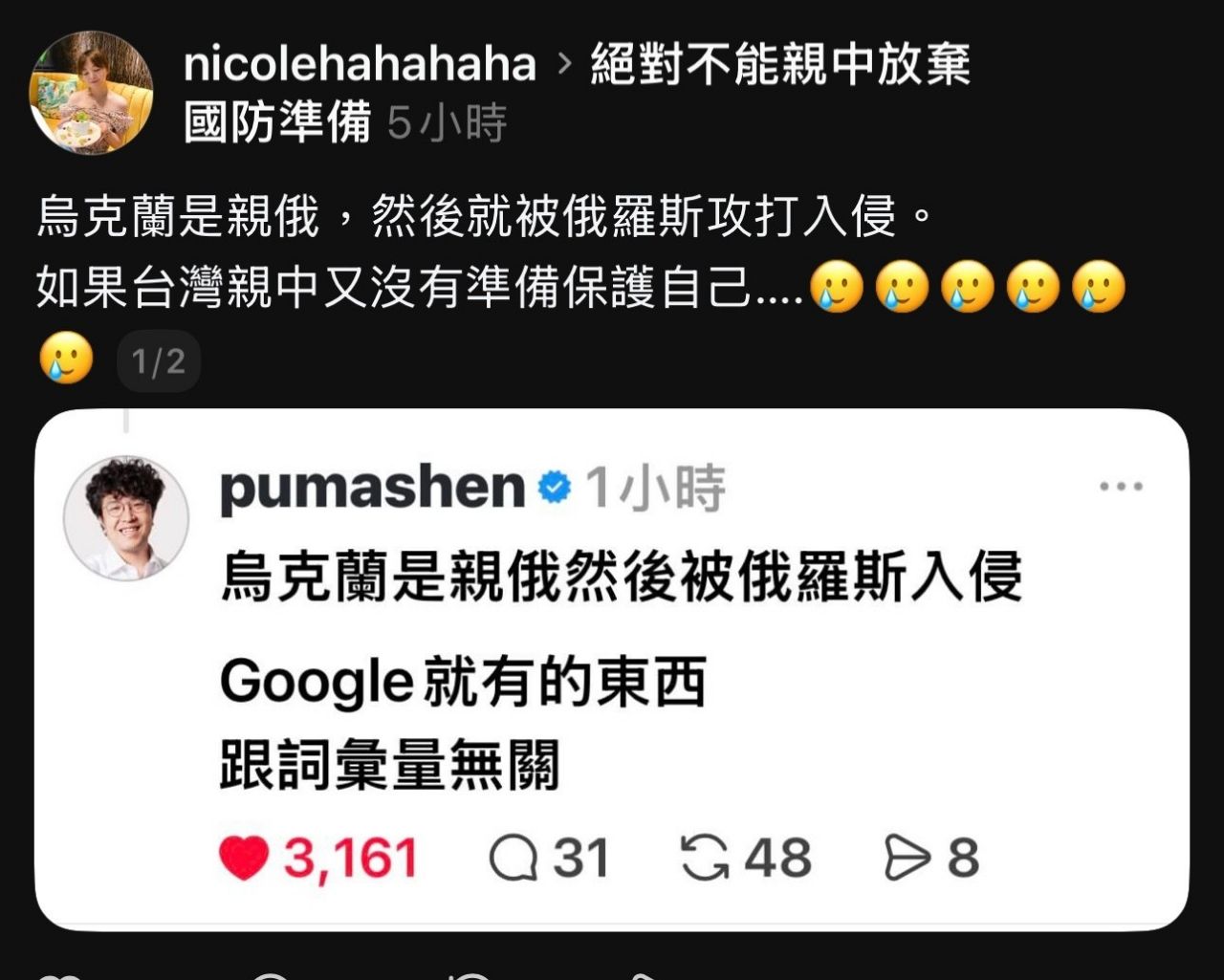The width and height of the screenshot is (1224, 980).
Task: Visit the pumashen username link
Action: click(x=373, y=490)
